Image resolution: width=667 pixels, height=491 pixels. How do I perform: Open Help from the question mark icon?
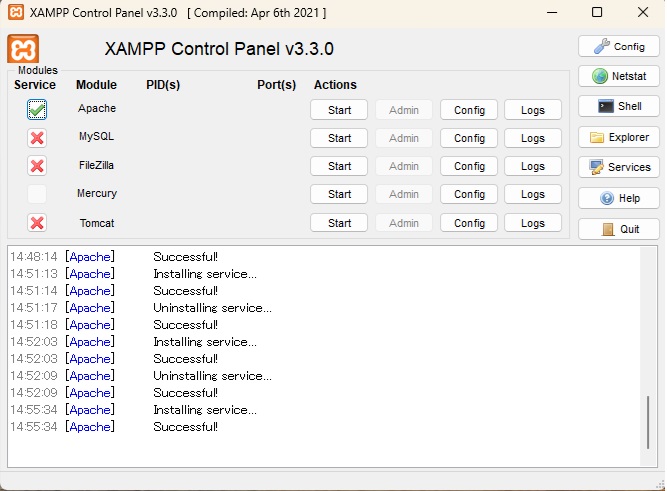click(x=619, y=198)
